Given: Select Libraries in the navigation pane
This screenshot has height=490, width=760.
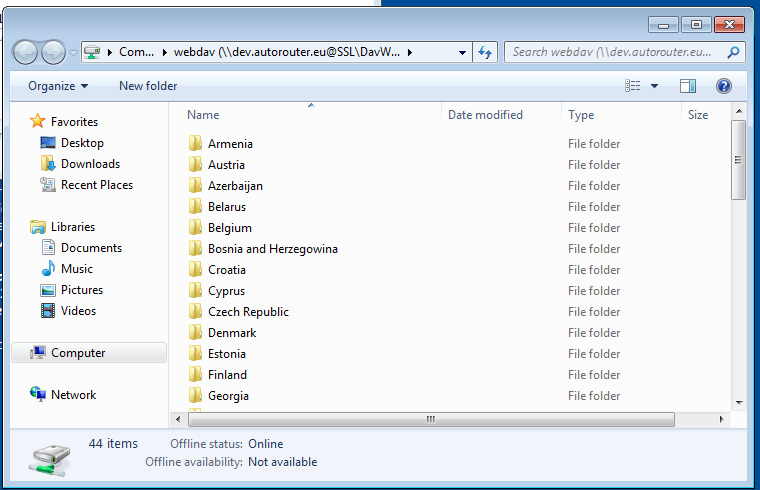Looking at the screenshot, I should [x=63, y=227].
